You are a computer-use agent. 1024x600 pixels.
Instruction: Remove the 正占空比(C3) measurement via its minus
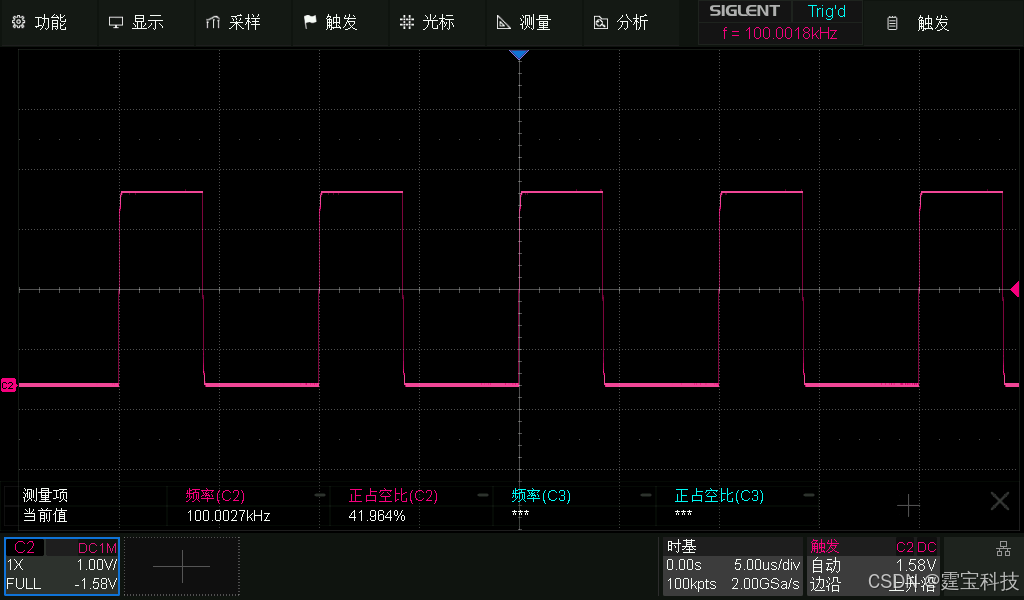click(x=808, y=496)
